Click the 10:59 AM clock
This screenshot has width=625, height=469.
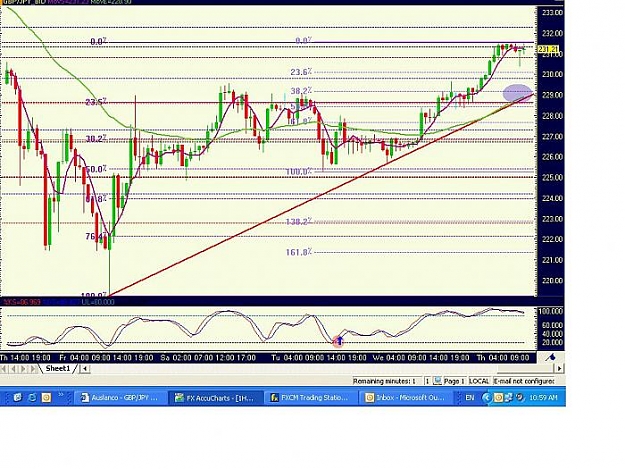pyautogui.click(x=543, y=397)
